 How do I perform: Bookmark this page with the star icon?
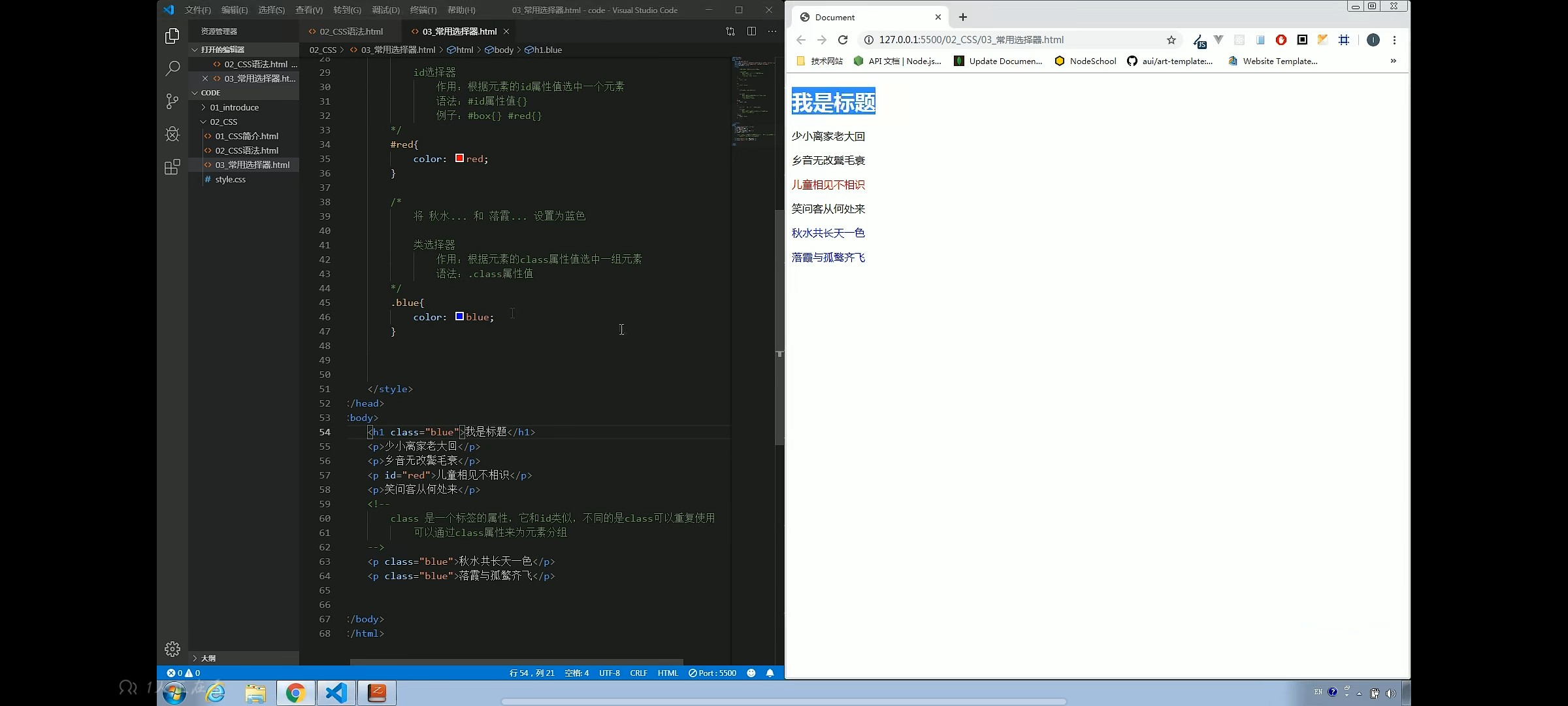pos(1171,40)
